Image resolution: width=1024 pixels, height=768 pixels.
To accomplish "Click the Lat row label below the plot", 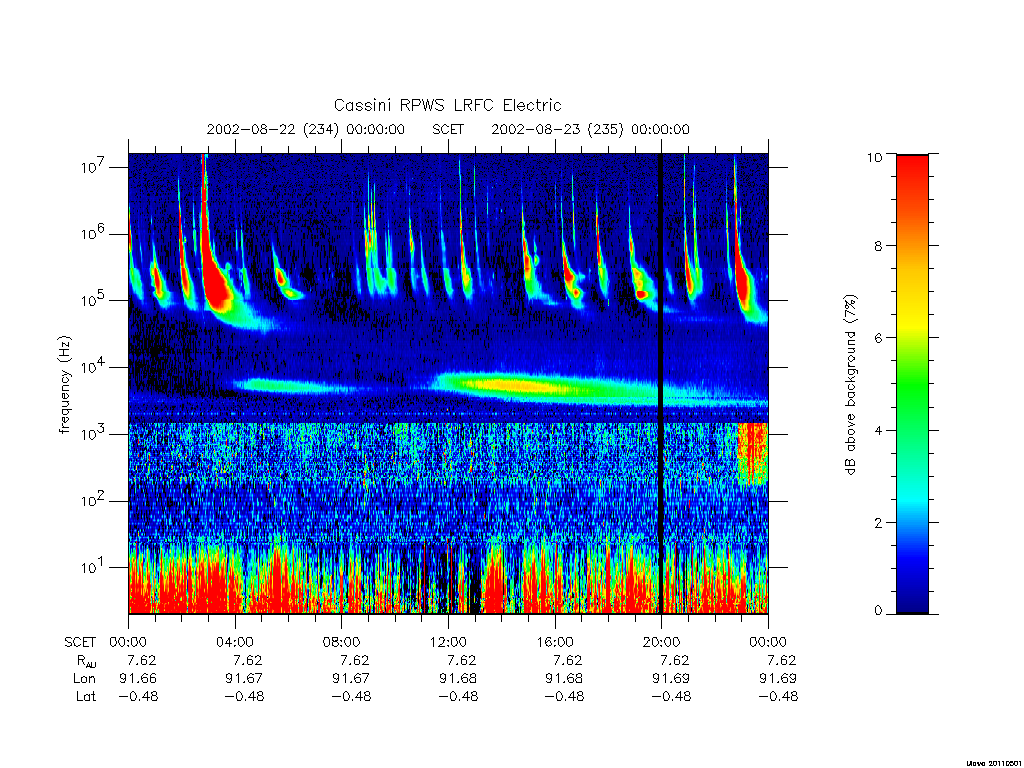I will tap(86, 696).
